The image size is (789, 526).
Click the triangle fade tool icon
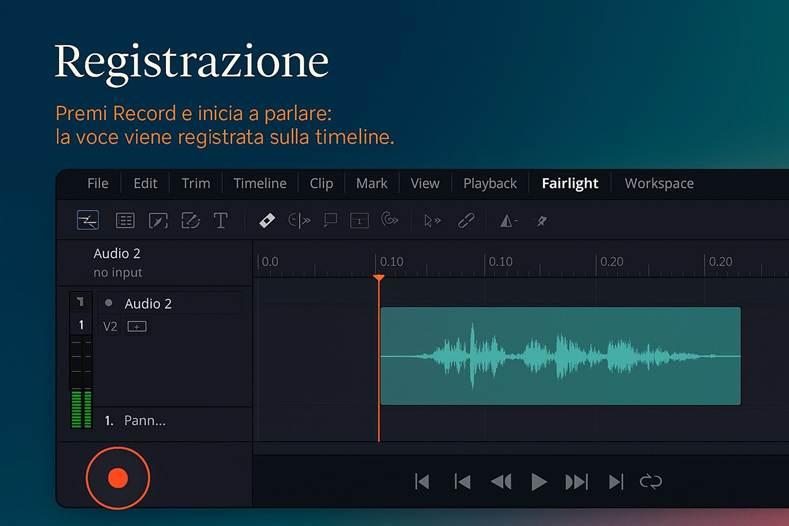point(508,221)
